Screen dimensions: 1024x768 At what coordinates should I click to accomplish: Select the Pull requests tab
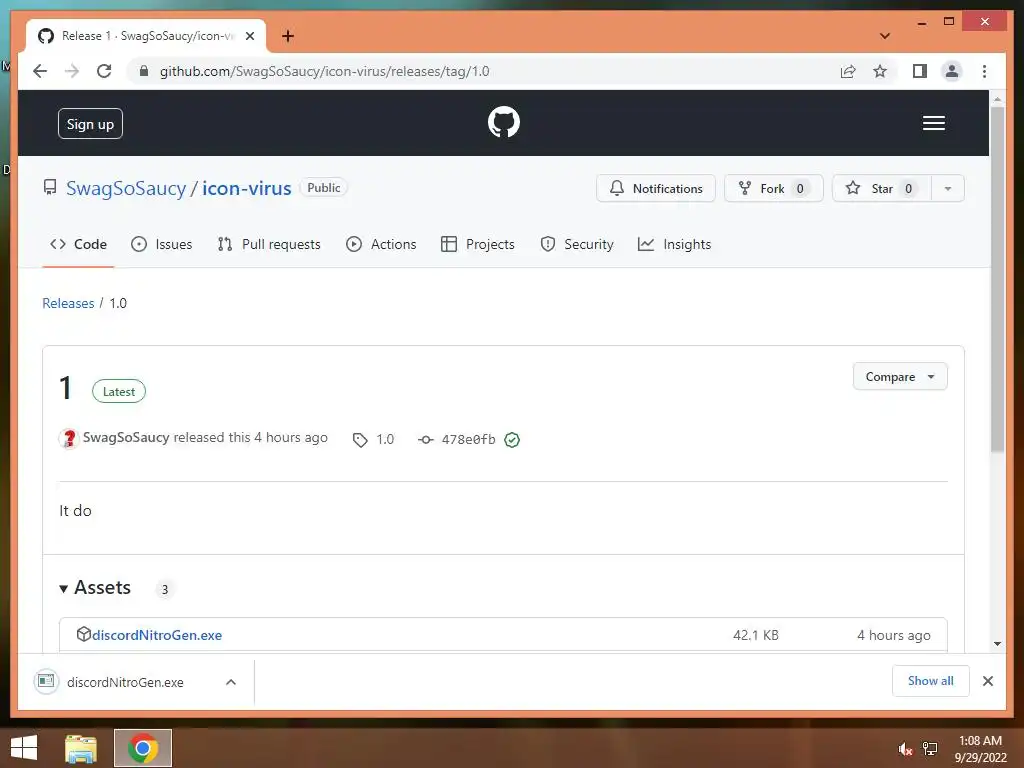(x=269, y=244)
